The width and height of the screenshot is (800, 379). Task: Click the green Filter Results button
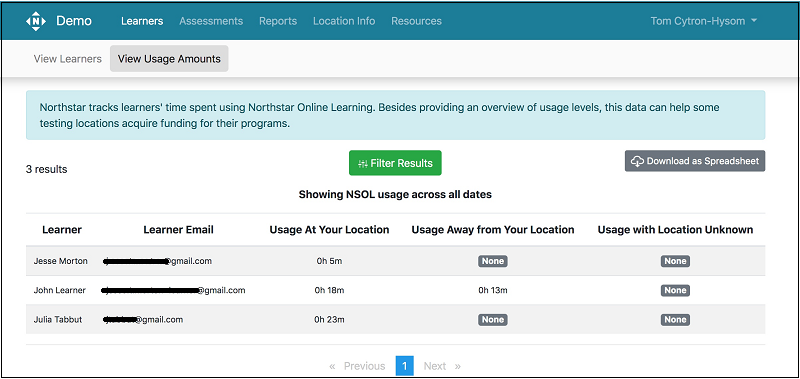(x=395, y=163)
